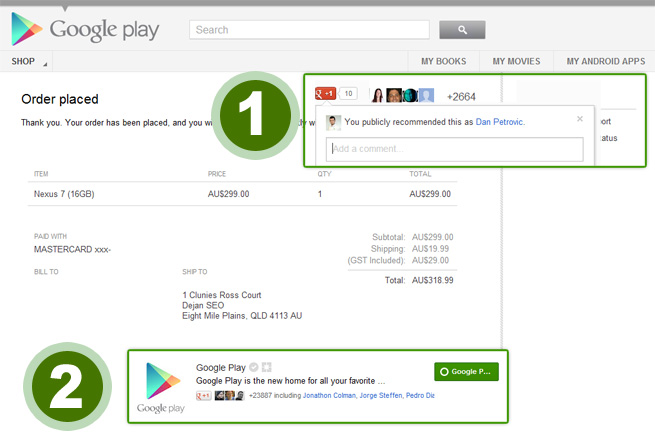This screenshot has width=655, height=445.
Task: Click the +1 count bubble showing 10
Action: click(x=348, y=94)
